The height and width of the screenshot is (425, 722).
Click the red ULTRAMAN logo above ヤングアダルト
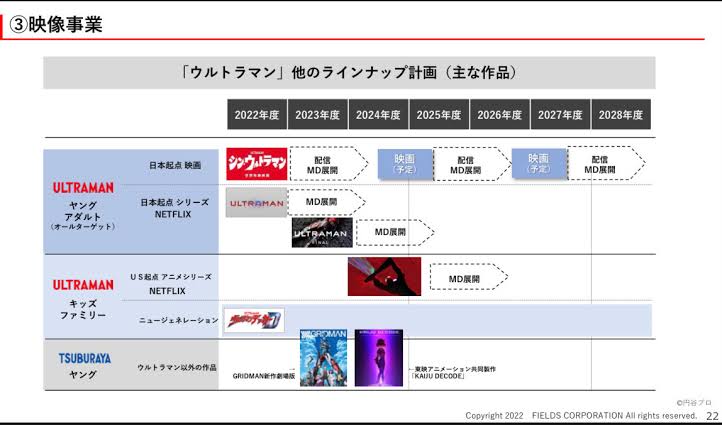[x=83, y=187]
